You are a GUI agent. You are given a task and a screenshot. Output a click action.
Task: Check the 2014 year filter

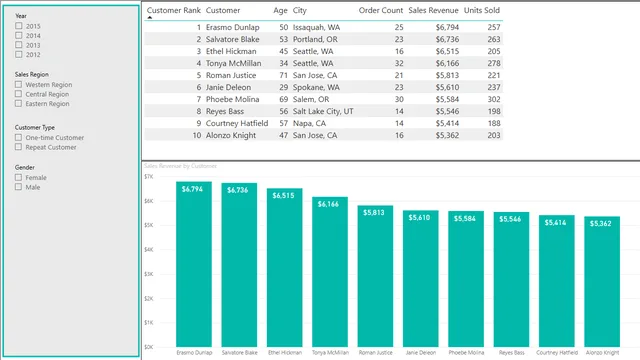[x=19, y=36]
